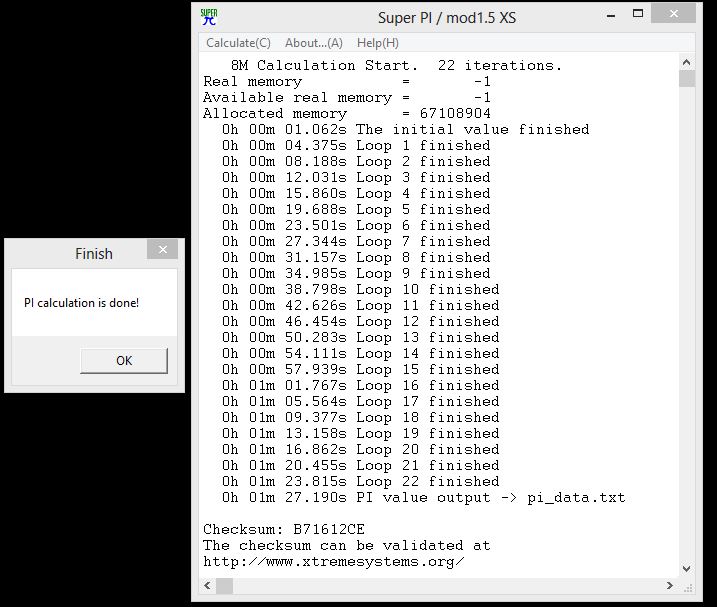The image size is (717, 607).
Task: Click the 'PI calculation is done!' message
Action: point(81,302)
